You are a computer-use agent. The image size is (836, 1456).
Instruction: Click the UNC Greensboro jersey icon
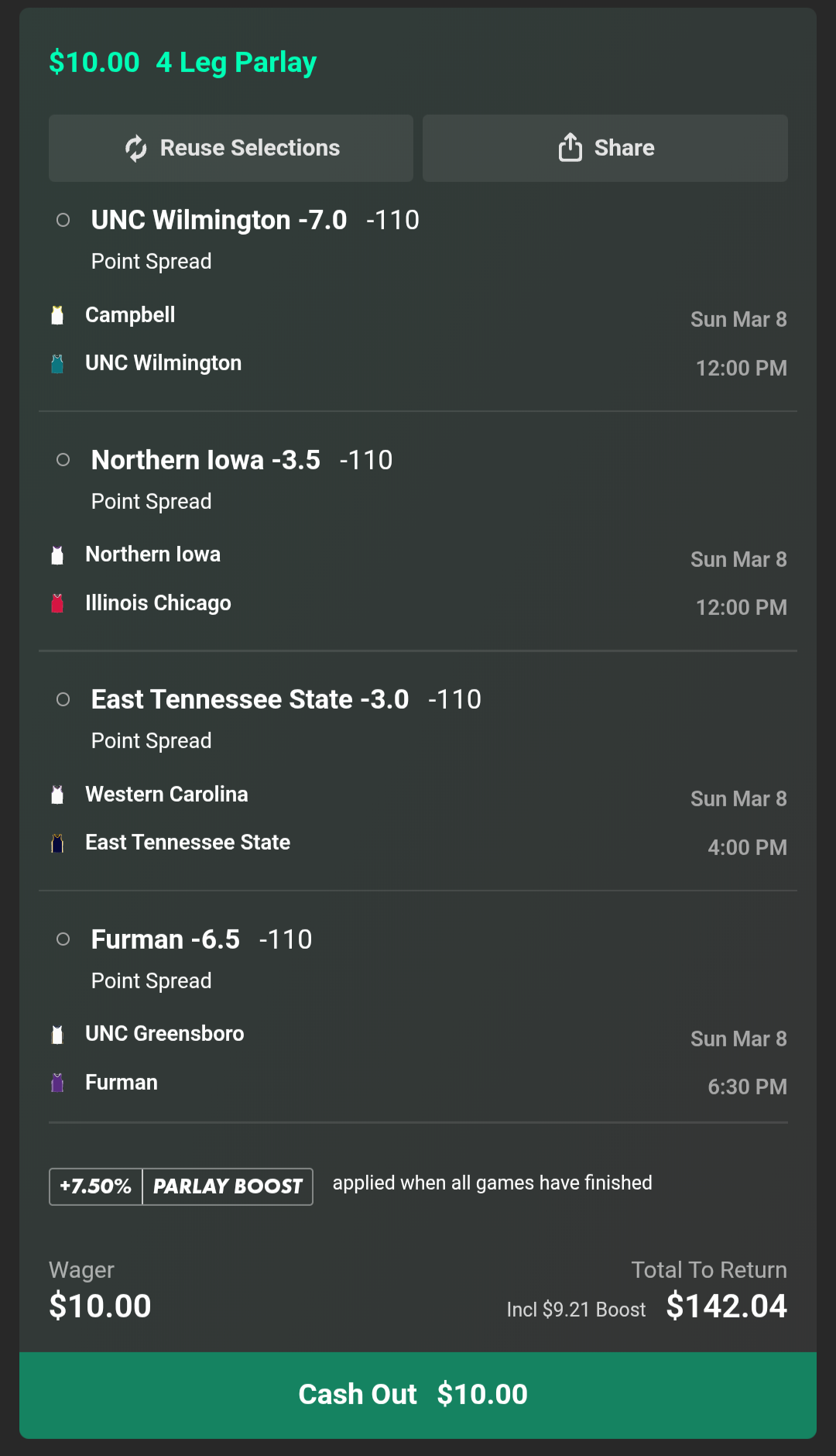click(x=57, y=1035)
